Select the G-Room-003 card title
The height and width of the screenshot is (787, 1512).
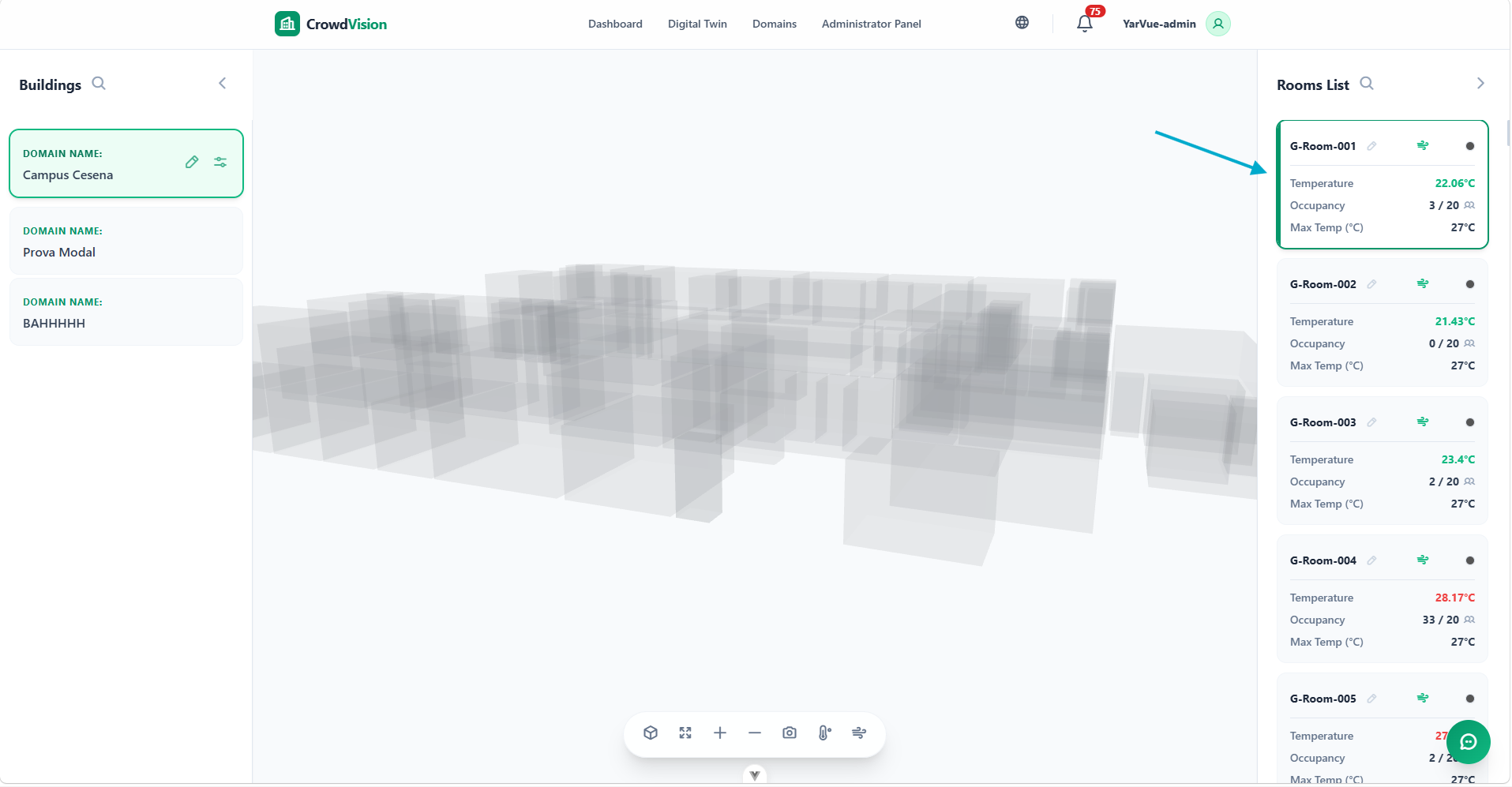(x=1323, y=422)
